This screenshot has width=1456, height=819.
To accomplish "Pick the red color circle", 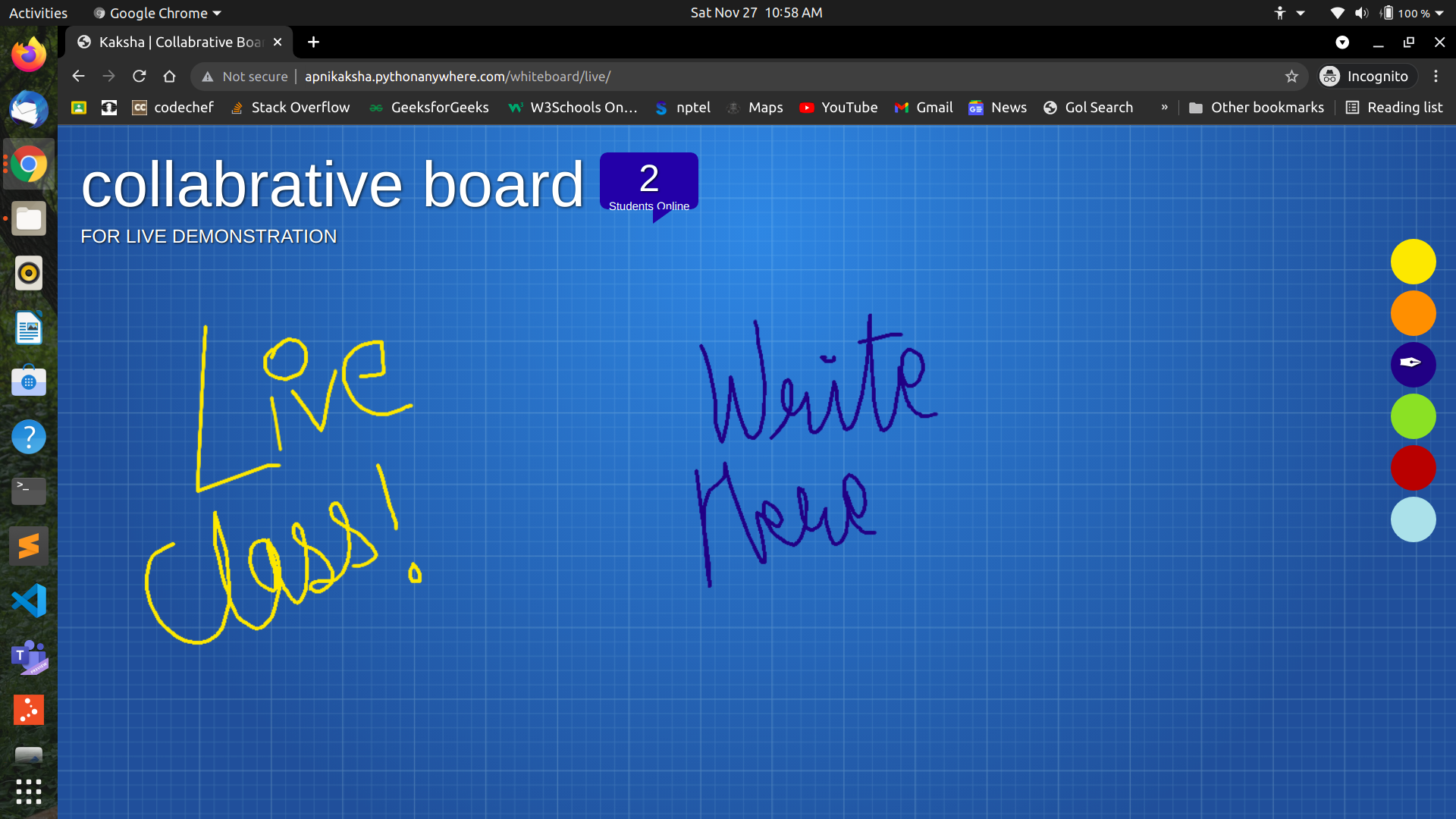I will click(x=1413, y=468).
